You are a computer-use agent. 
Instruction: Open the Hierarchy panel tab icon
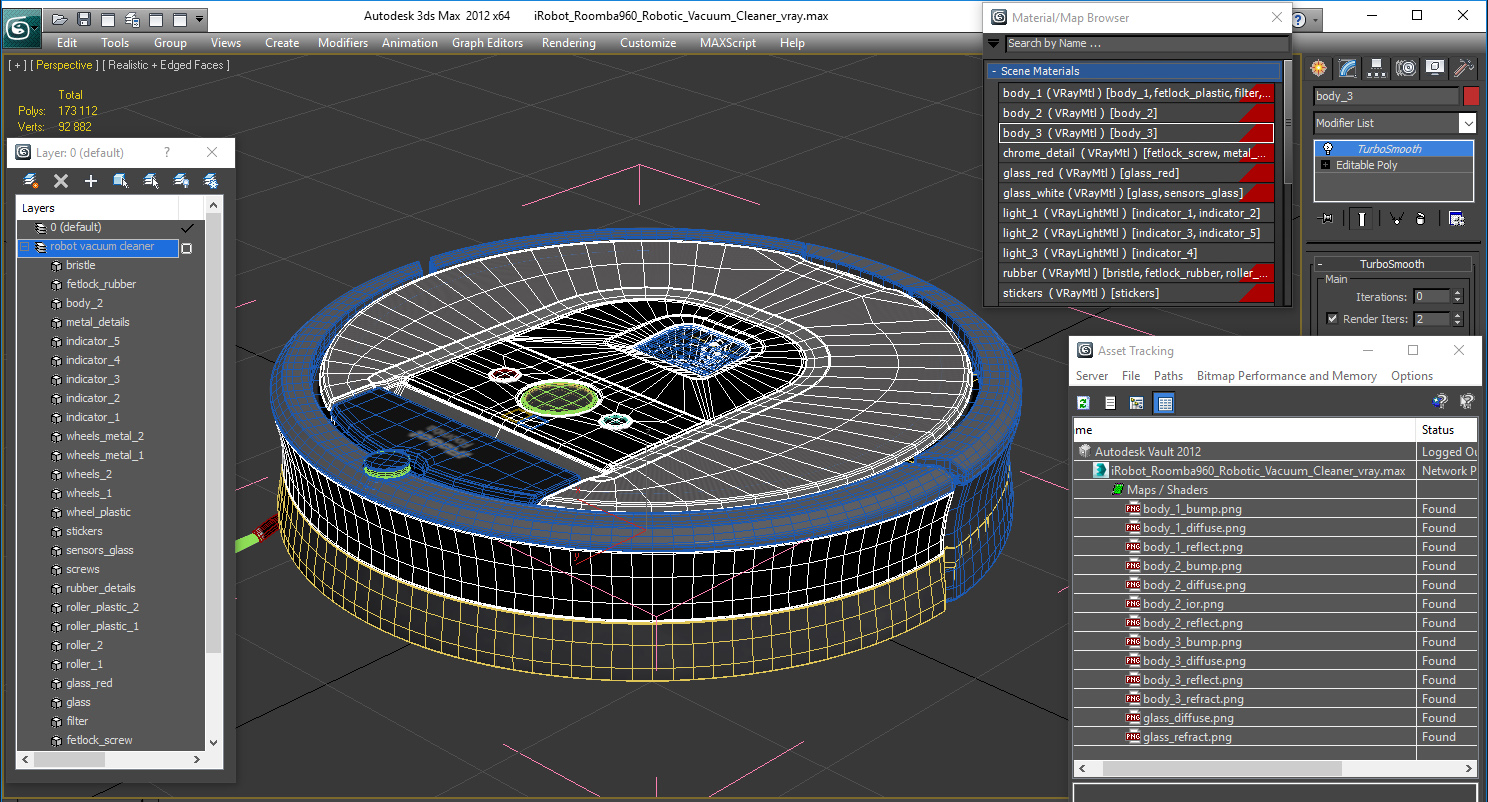pyautogui.click(x=1377, y=68)
